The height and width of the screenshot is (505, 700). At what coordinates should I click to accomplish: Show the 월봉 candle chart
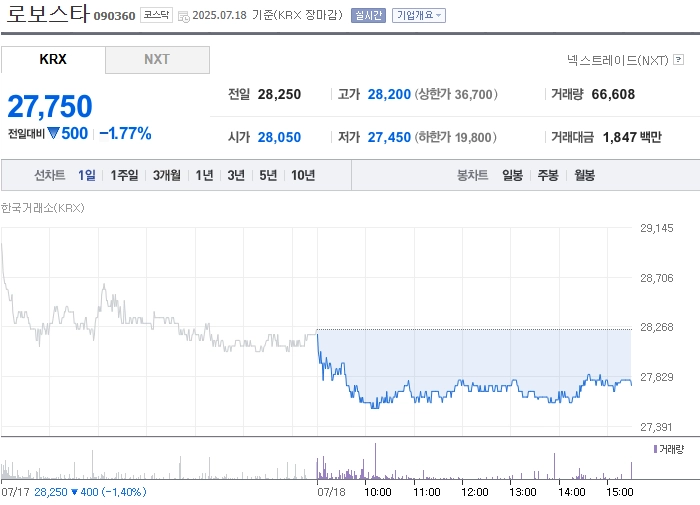pyautogui.click(x=584, y=175)
